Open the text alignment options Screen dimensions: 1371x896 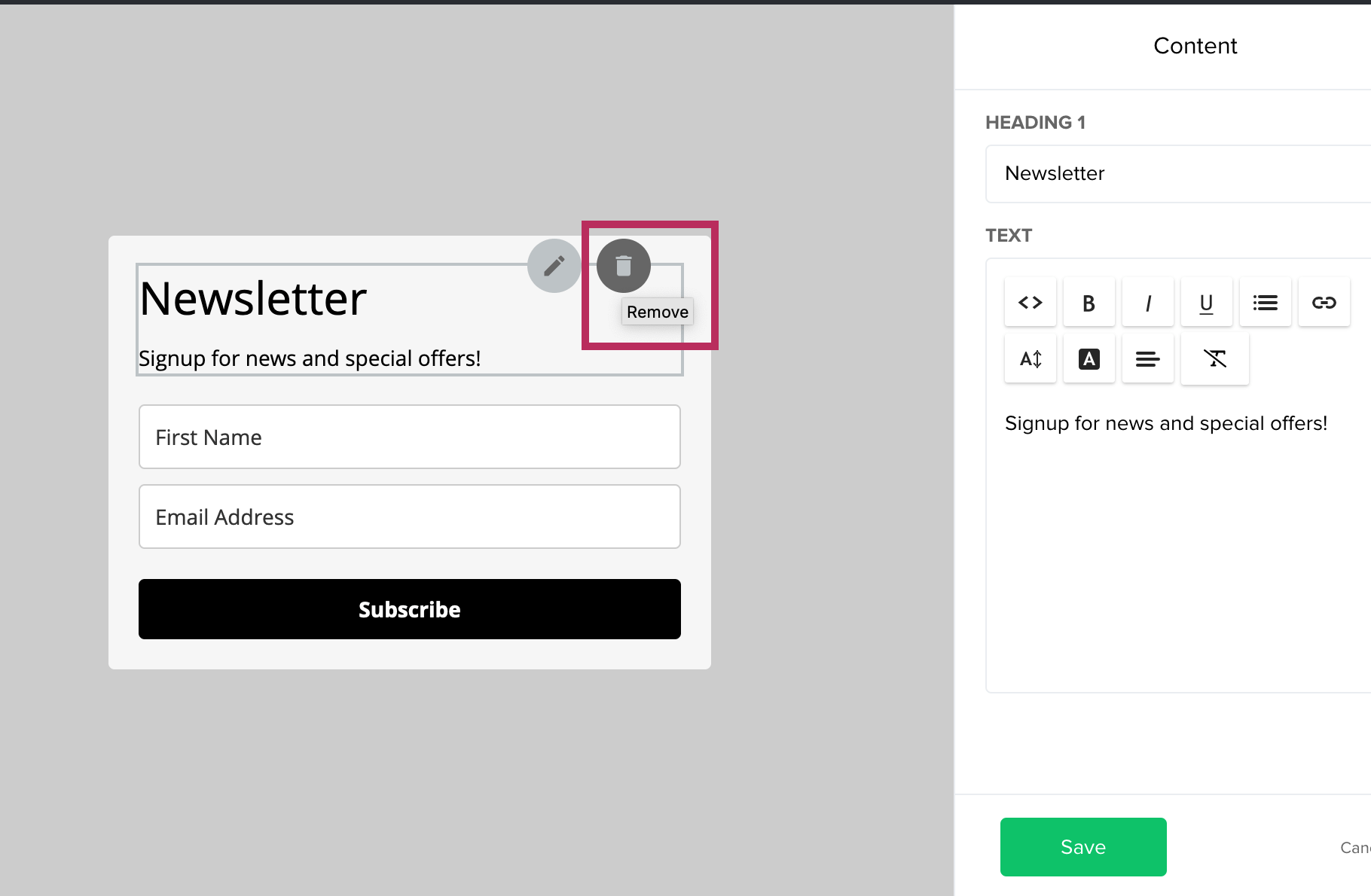click(1147, 359)
